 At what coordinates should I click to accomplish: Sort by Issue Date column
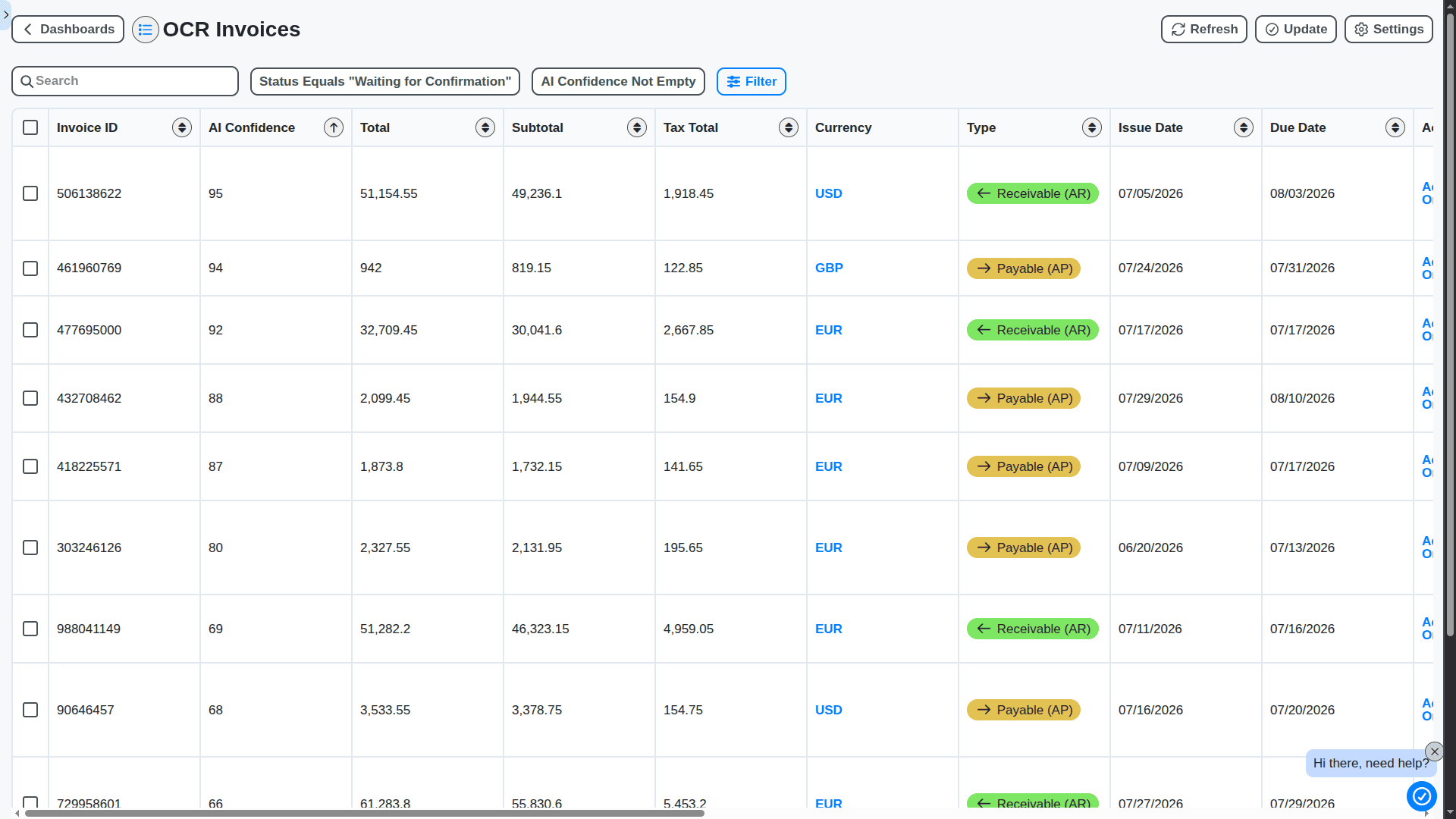[x=1244, y=127]
